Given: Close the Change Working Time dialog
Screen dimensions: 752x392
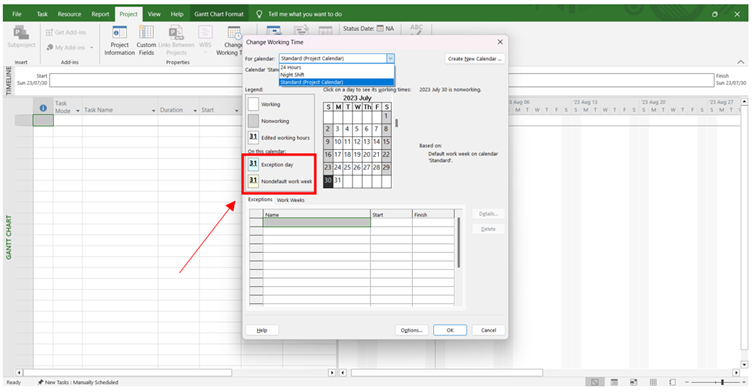Looking at the screenshot, I should click(500, 42).
